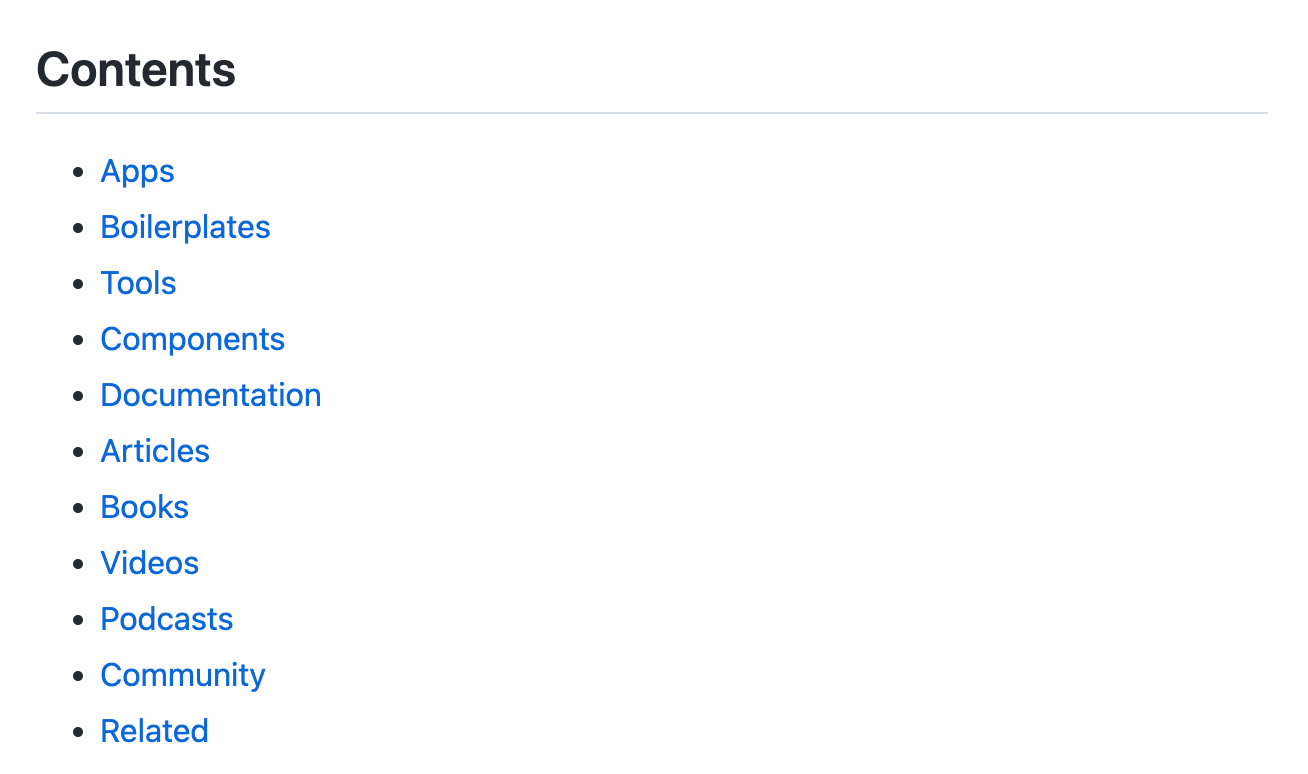Viewport: 1308px width, 774px height.
Task: Click the Contents heading
Action: pyautogui.click(x=136, y=70)
